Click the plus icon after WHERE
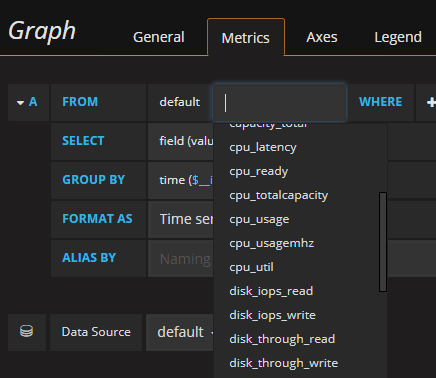 [x=431, y=102]
